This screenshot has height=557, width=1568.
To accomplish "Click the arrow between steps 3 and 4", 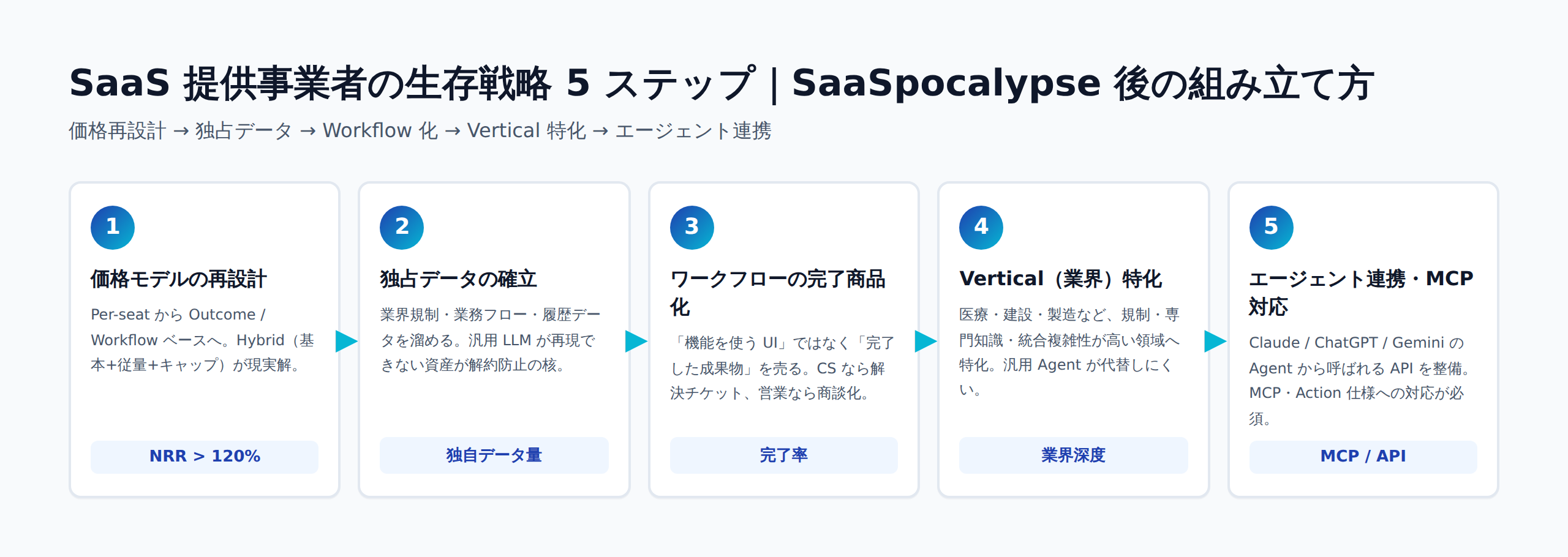I will click(x=926, y=341).
